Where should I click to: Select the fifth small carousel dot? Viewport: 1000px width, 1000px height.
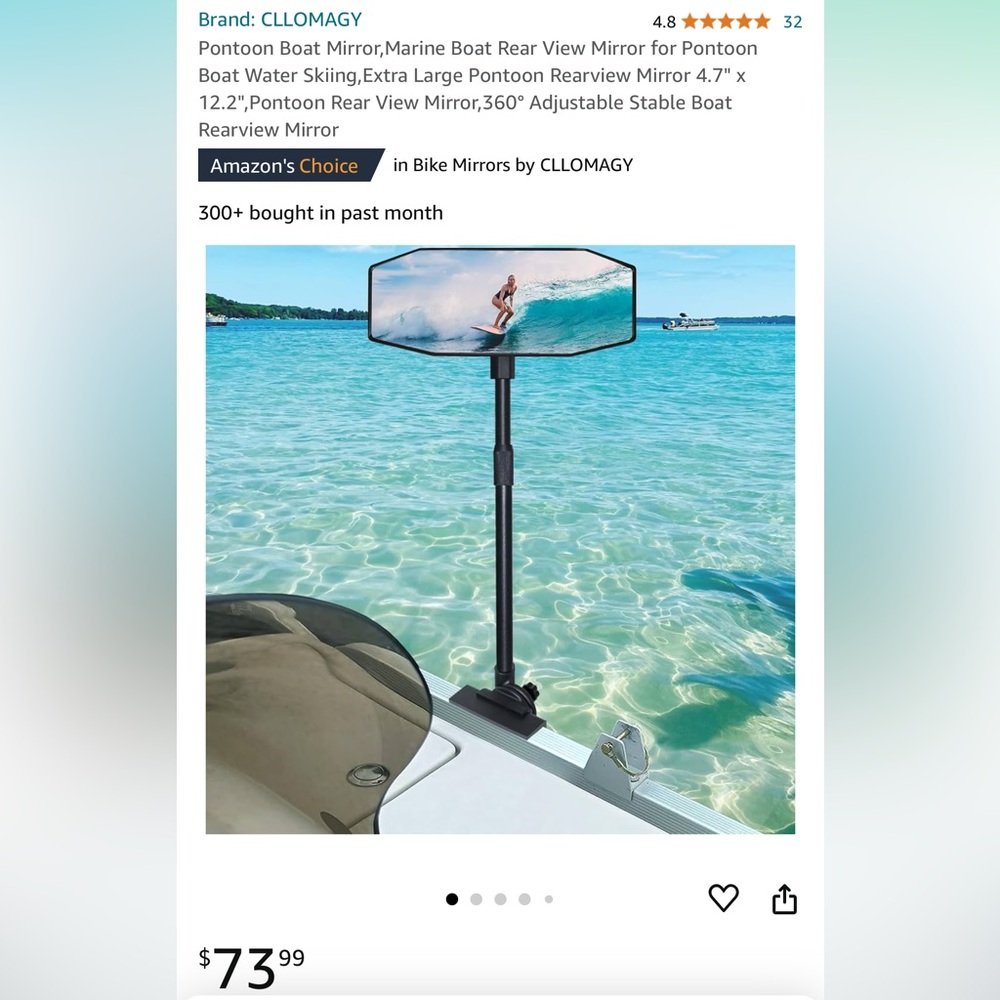point(548,899)
